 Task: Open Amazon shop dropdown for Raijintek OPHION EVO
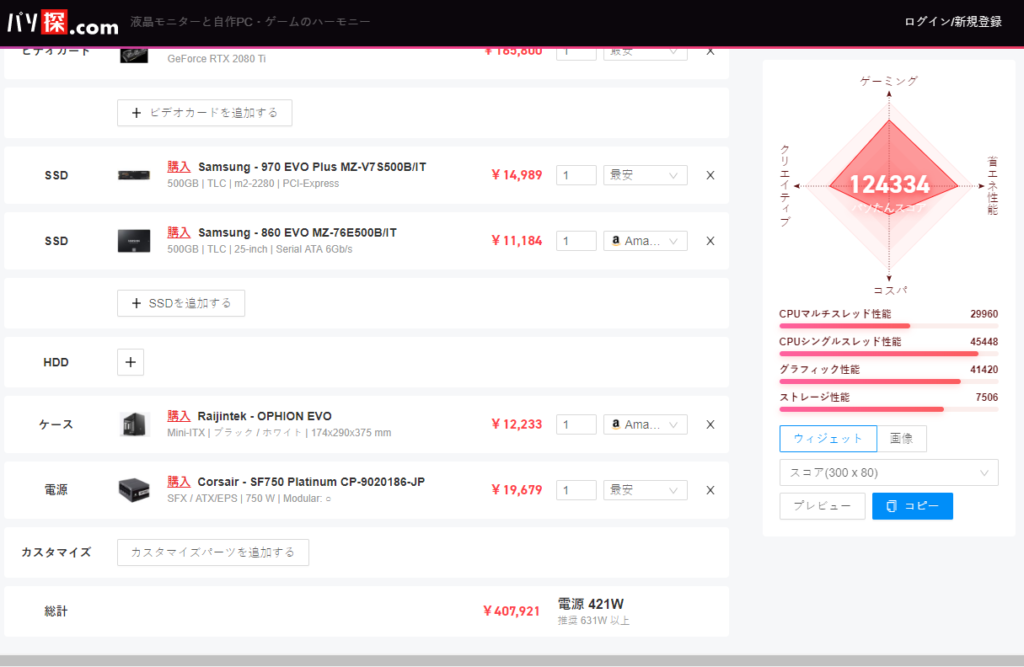645,425
